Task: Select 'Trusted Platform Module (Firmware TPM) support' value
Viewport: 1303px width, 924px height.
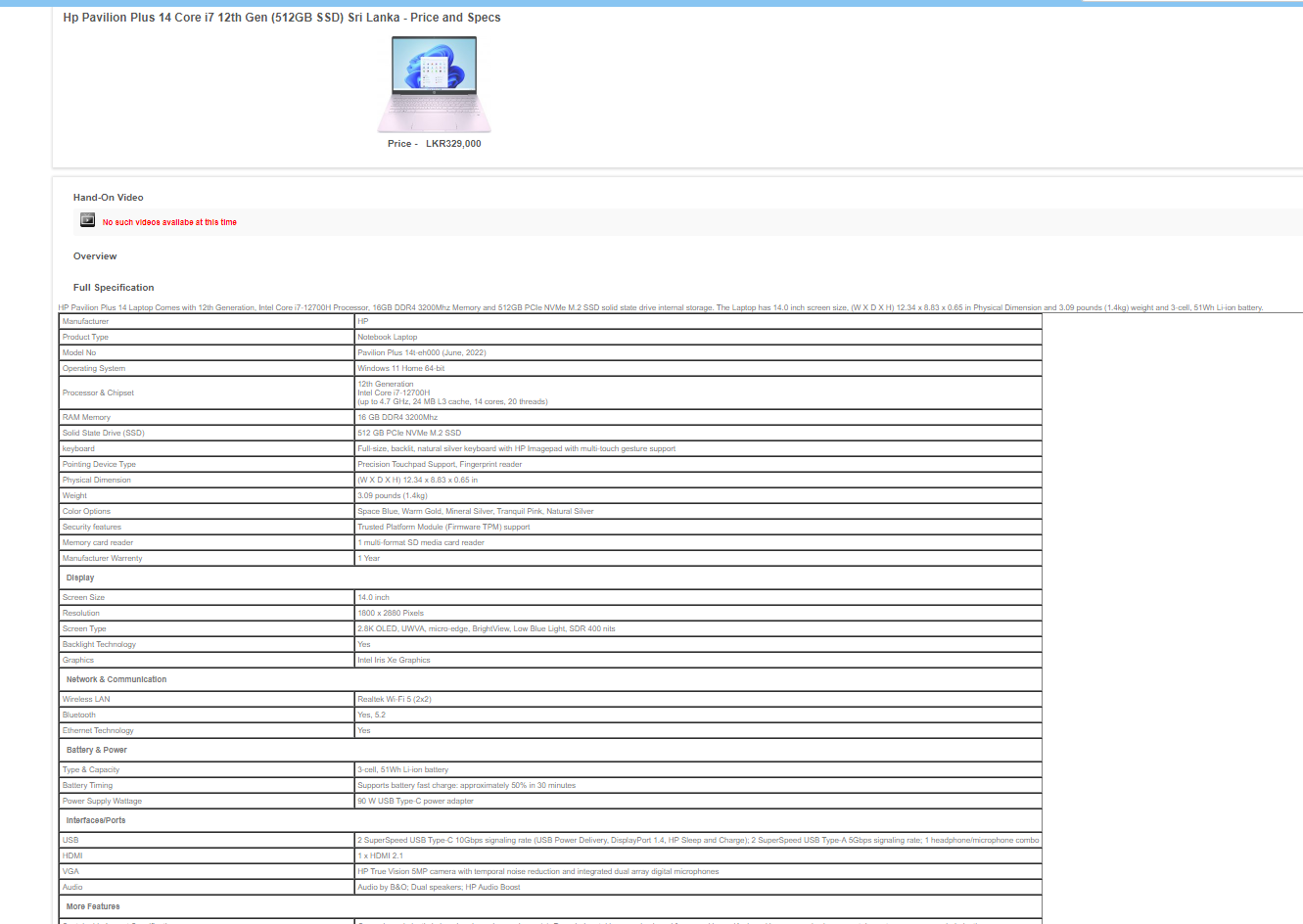Action: [443, 527]
